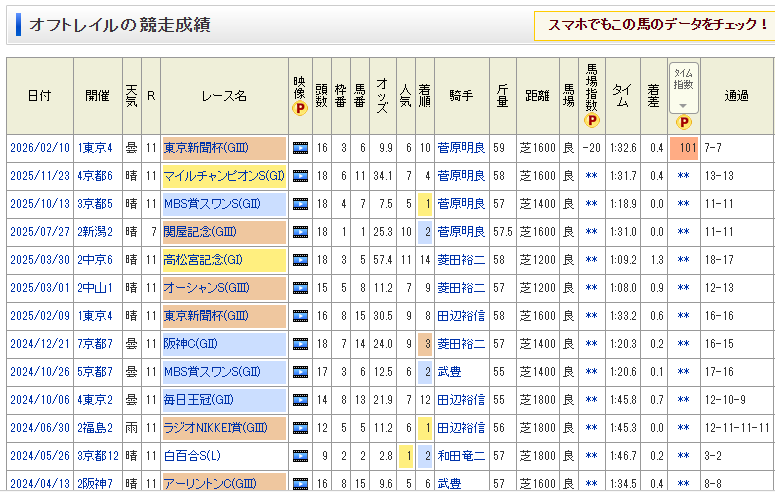
Task: Open the スマホでもこの馬のデータをチェック banner
Action: click(656, 24)
